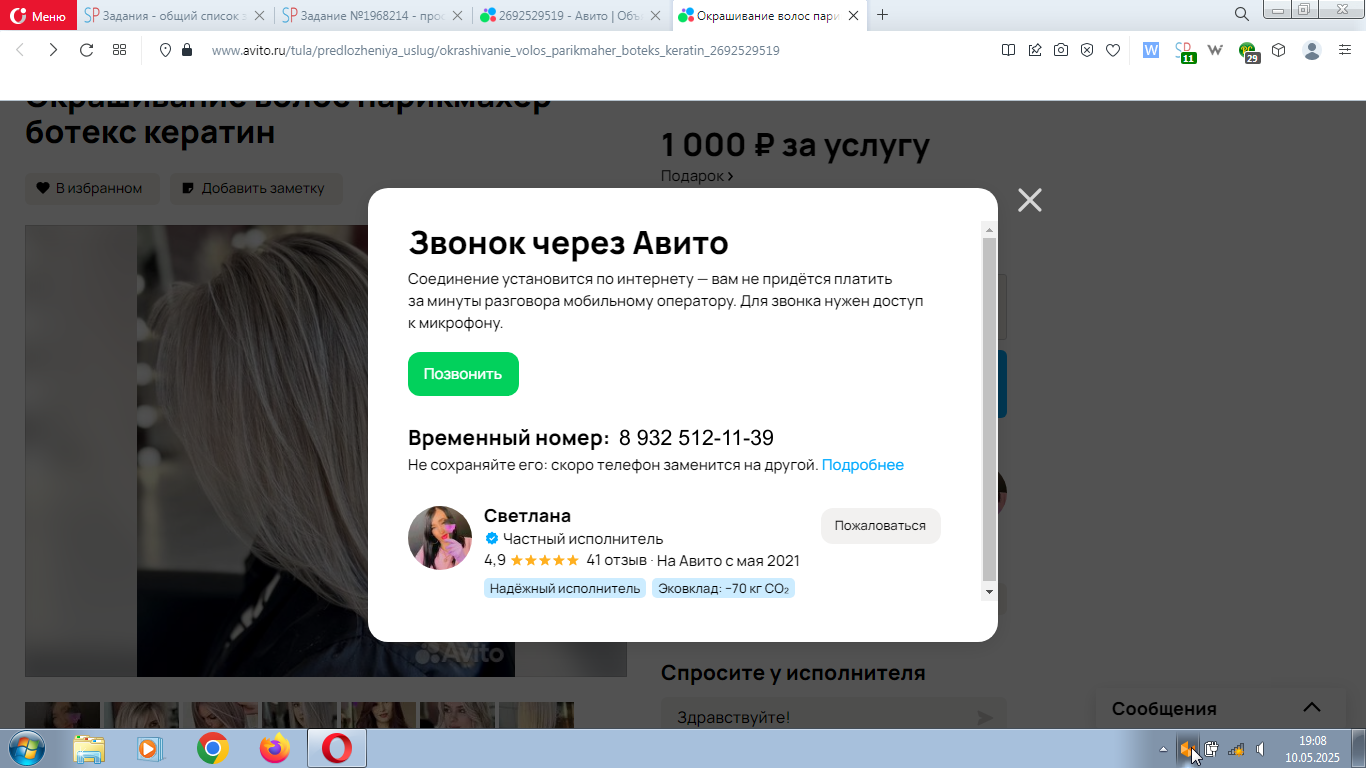Open Firefox from taskbar

274,748
